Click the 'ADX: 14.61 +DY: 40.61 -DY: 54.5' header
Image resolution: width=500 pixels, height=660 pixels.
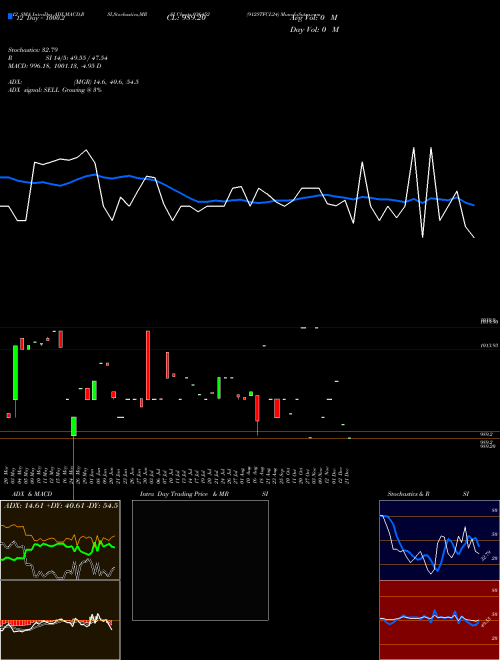tap(61, 505)
